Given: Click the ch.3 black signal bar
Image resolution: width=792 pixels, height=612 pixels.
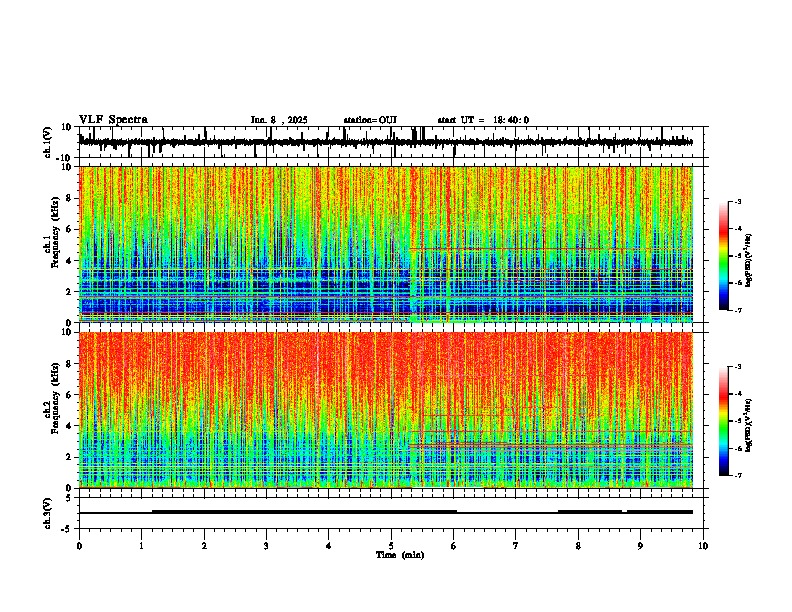Looking at the screenshot, I should pos(386,512).
